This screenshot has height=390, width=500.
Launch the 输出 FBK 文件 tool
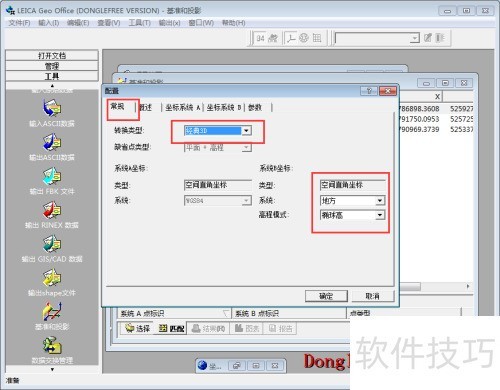52,176
